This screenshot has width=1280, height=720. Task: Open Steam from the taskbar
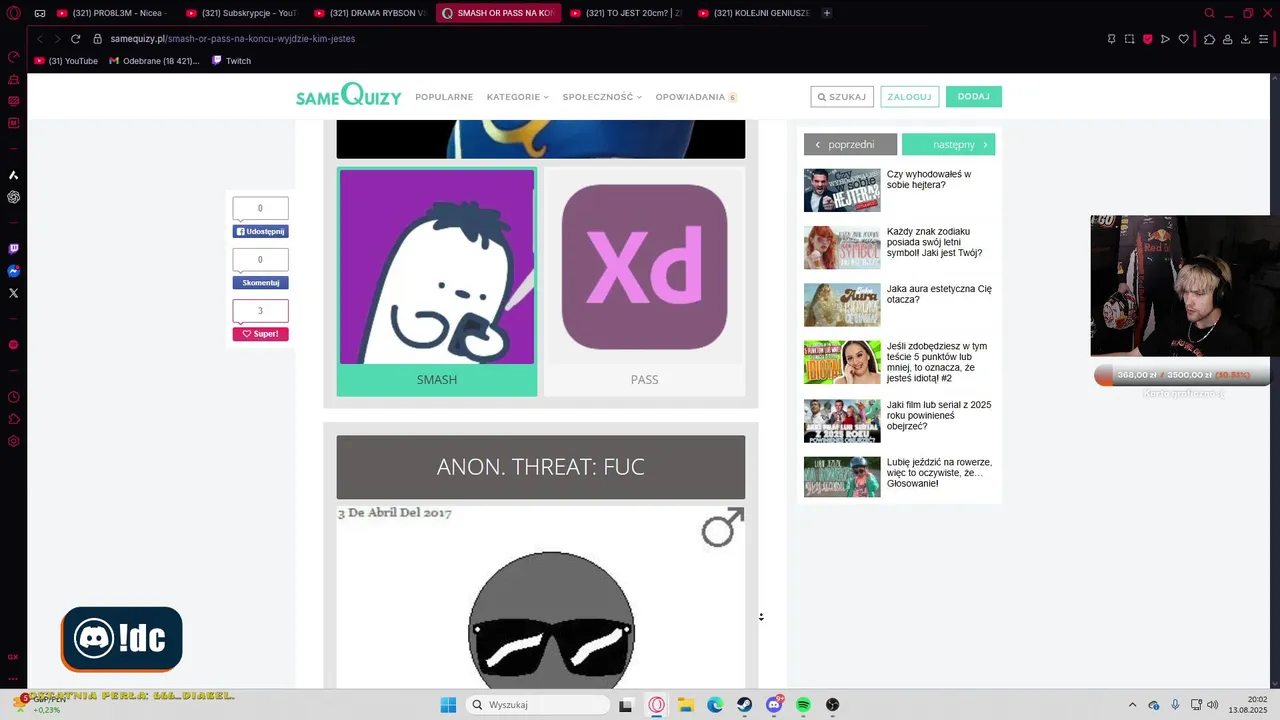click(745, 705)
